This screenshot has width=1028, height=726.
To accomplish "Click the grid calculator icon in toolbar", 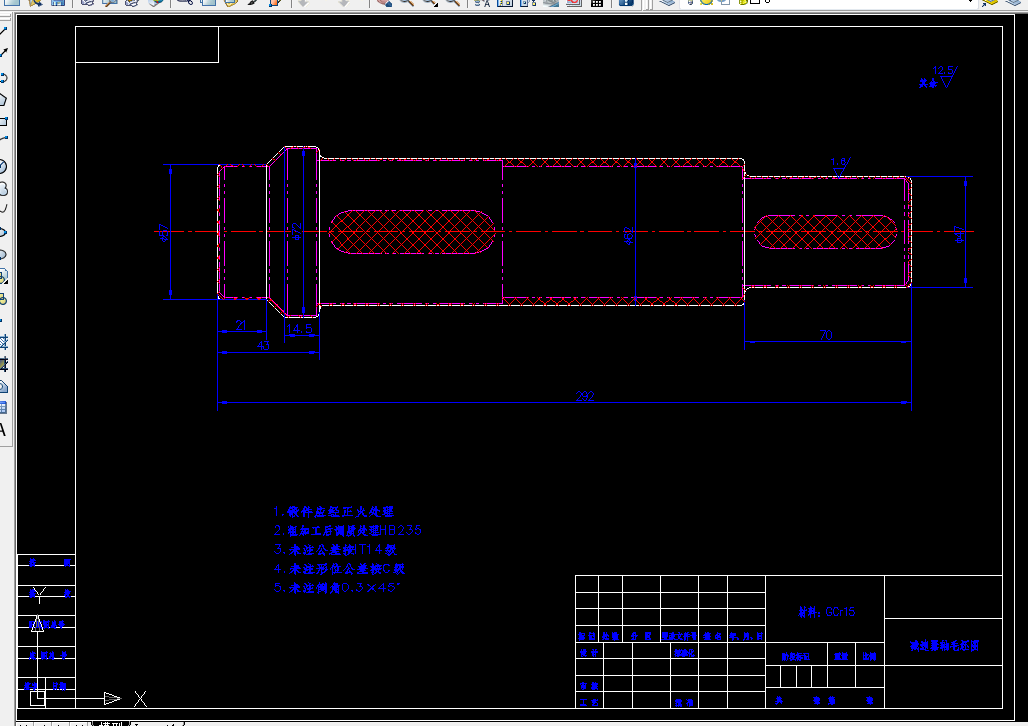I will tap(597, 3).
